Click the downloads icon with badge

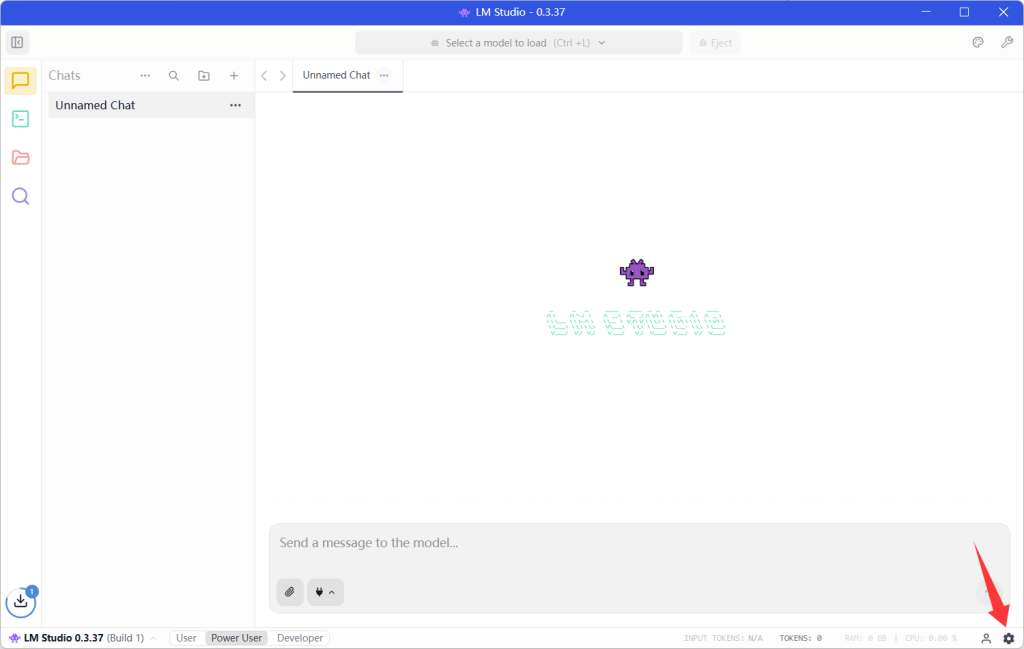[x=21, y=602]
